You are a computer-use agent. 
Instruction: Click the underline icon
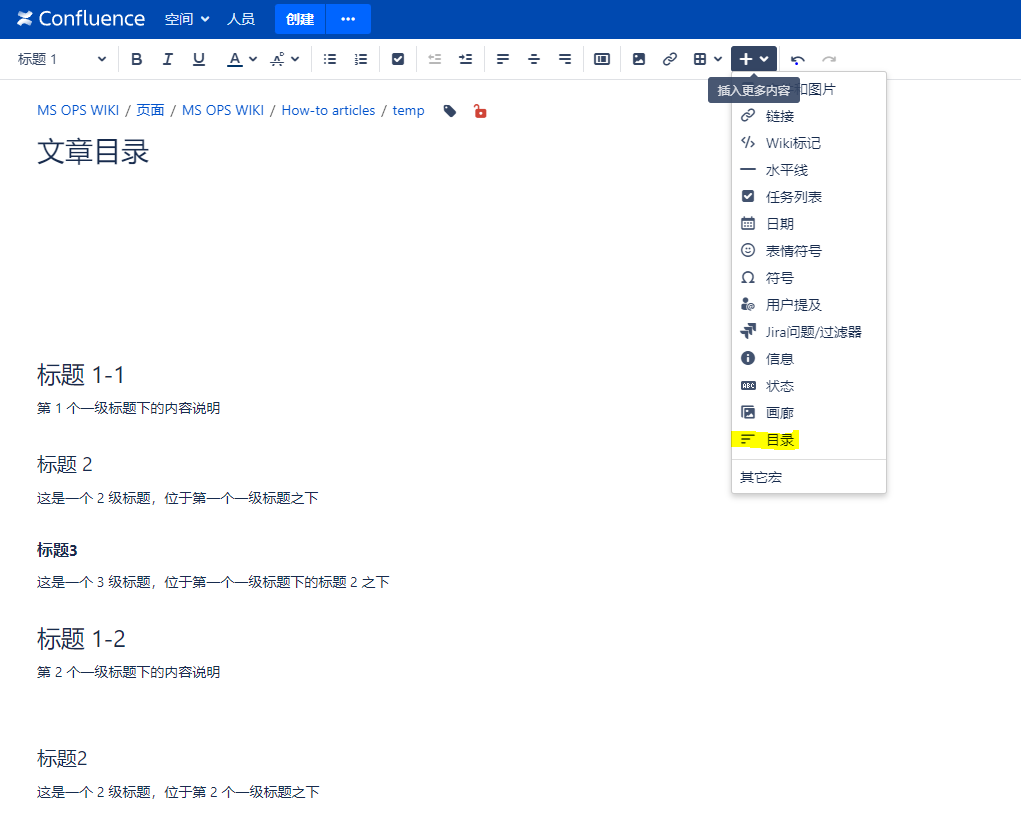point(199,59)
